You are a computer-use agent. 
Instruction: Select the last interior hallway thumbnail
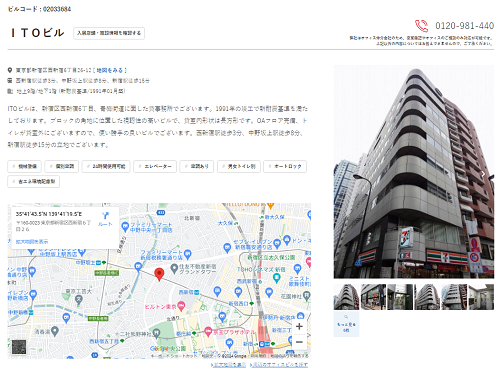(x=481, y=297)
